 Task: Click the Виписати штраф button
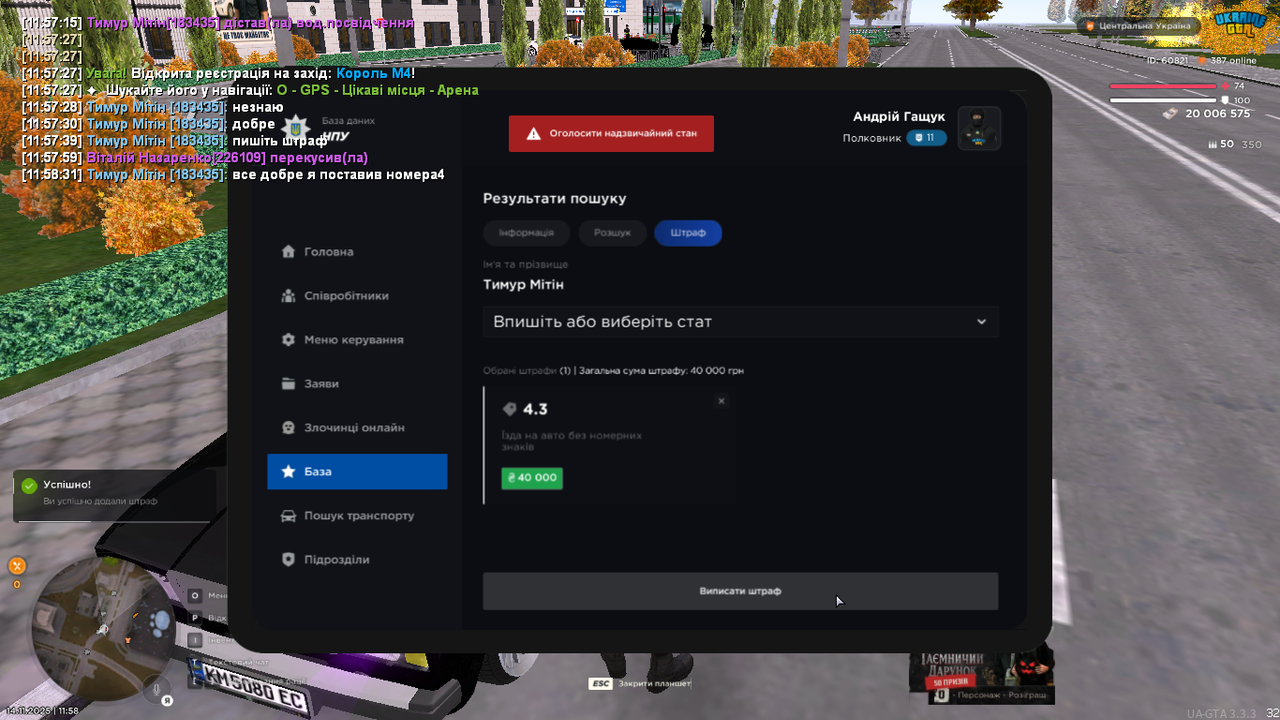coord(740,591)
